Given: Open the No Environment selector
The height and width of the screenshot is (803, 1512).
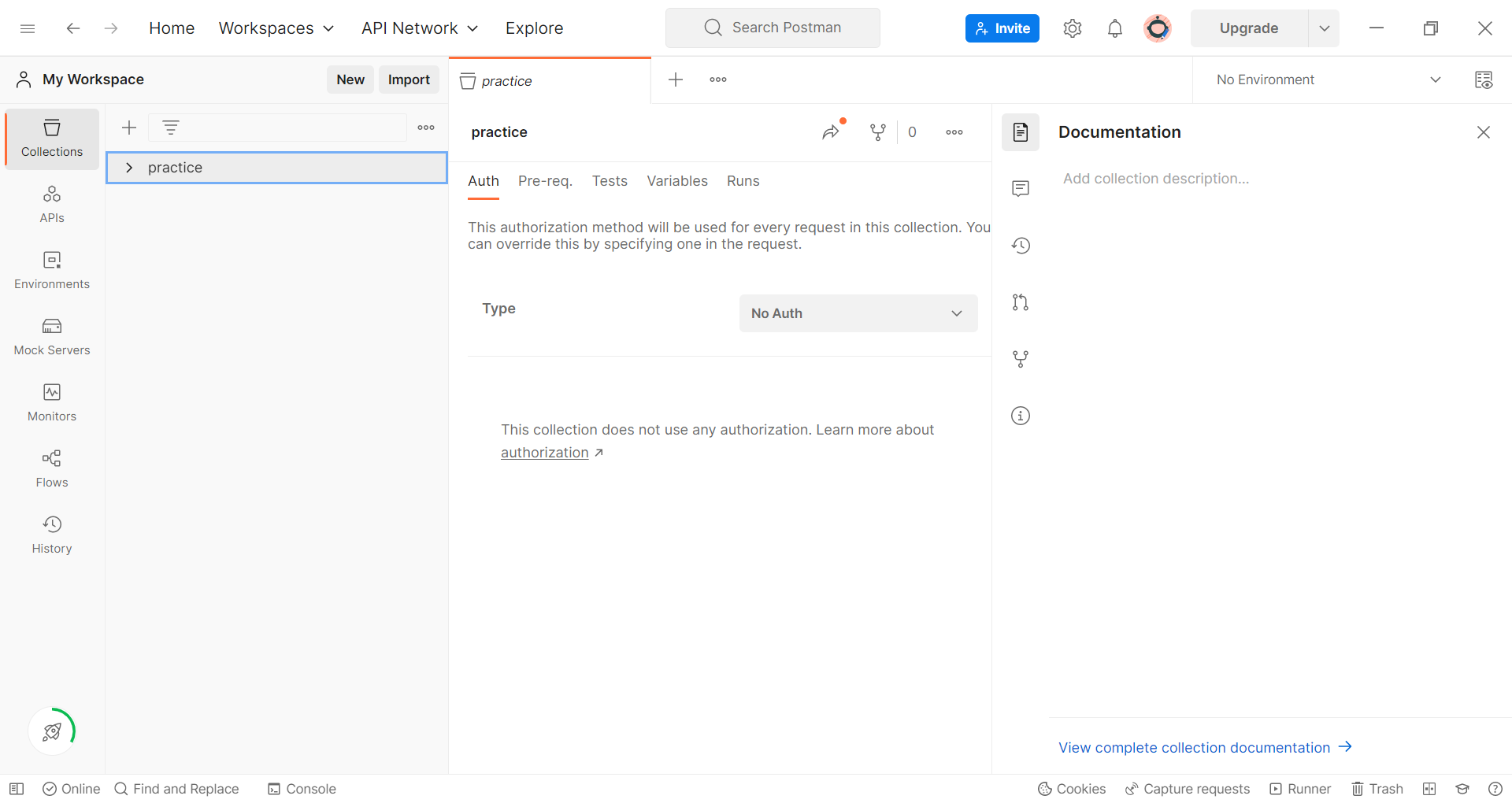Looking at the screenshot, I should coord(1330,80).
